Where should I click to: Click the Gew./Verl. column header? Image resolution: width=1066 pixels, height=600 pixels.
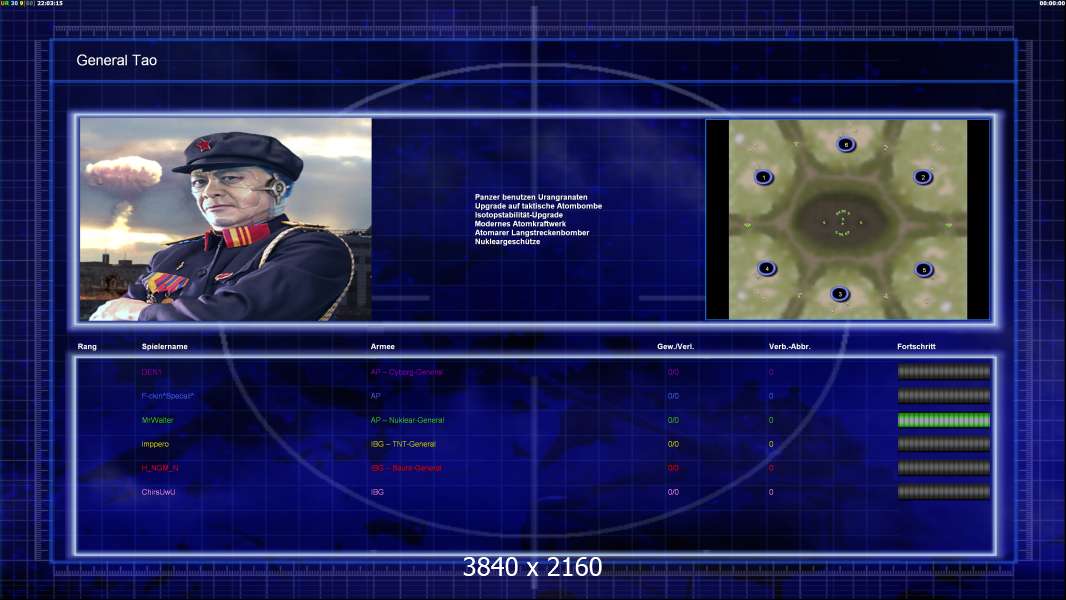(675, 347)
